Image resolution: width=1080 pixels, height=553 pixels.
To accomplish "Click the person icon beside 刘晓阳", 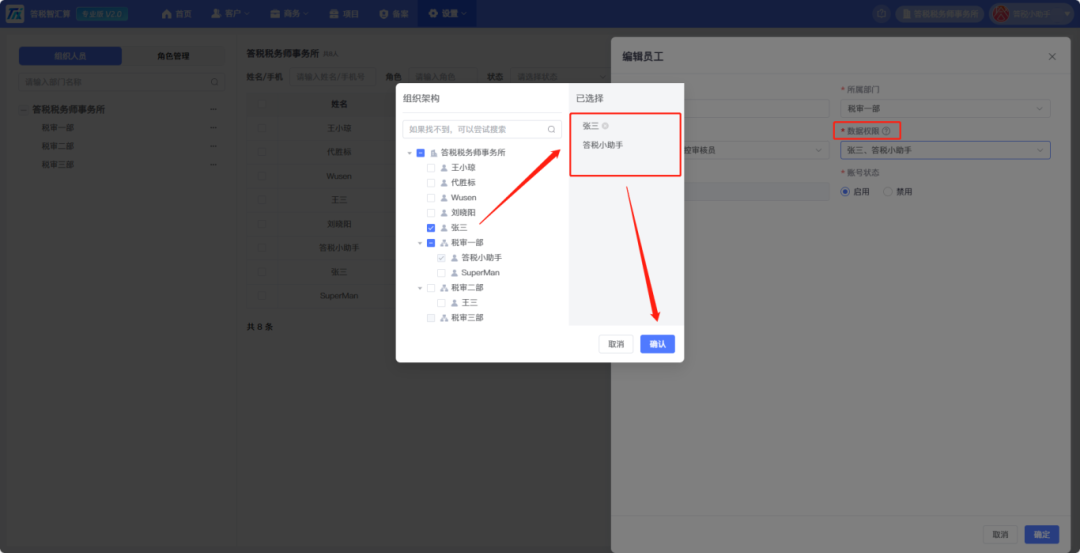I will coord(444,213).
